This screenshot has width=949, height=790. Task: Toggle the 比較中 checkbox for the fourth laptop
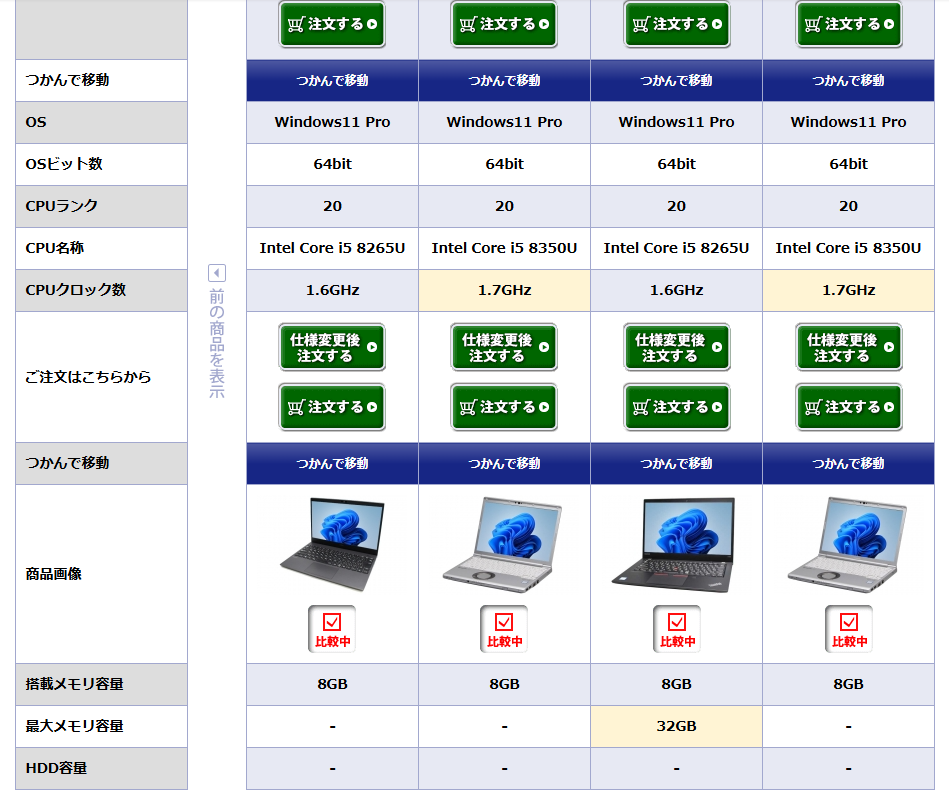point(848,629)
